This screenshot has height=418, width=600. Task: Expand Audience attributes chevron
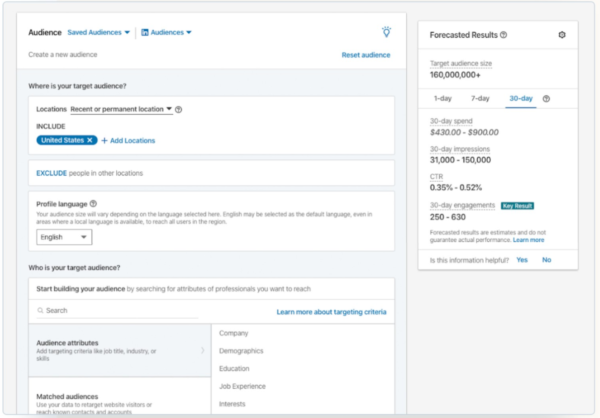tap(202, 350)
